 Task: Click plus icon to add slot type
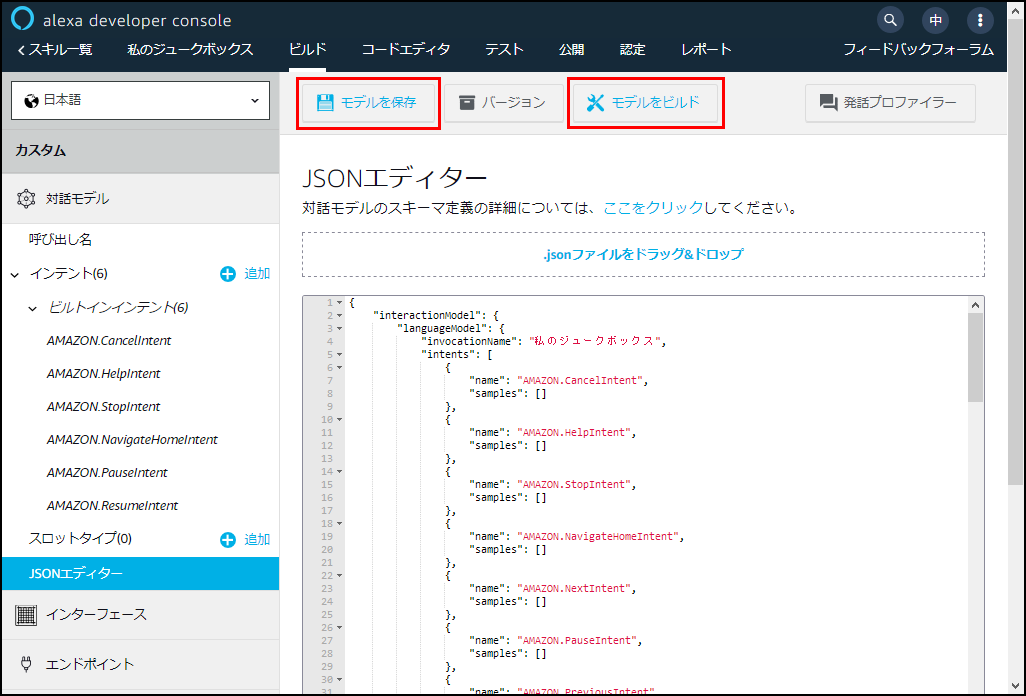(228, 540)
